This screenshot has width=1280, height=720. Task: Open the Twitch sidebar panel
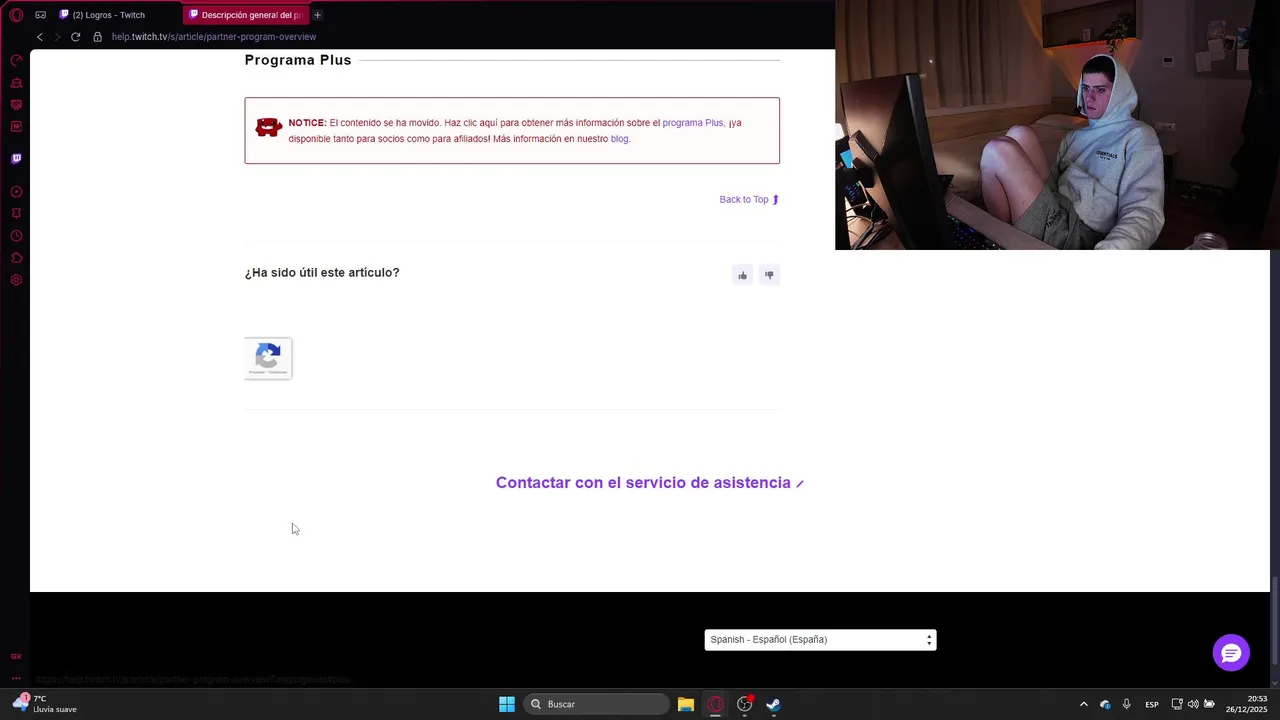16,158
